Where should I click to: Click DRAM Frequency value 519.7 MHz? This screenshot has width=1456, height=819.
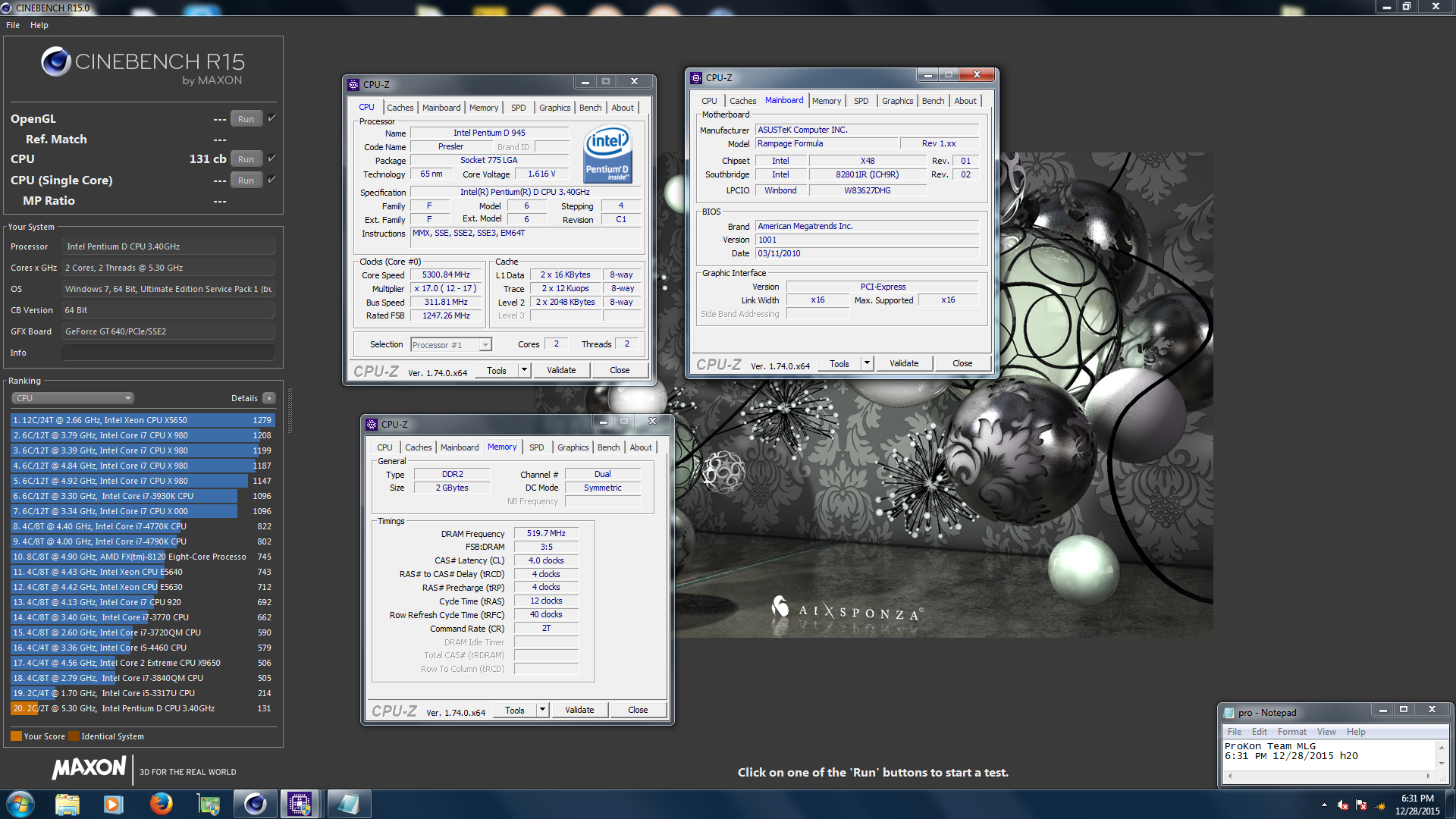point(546,533)
